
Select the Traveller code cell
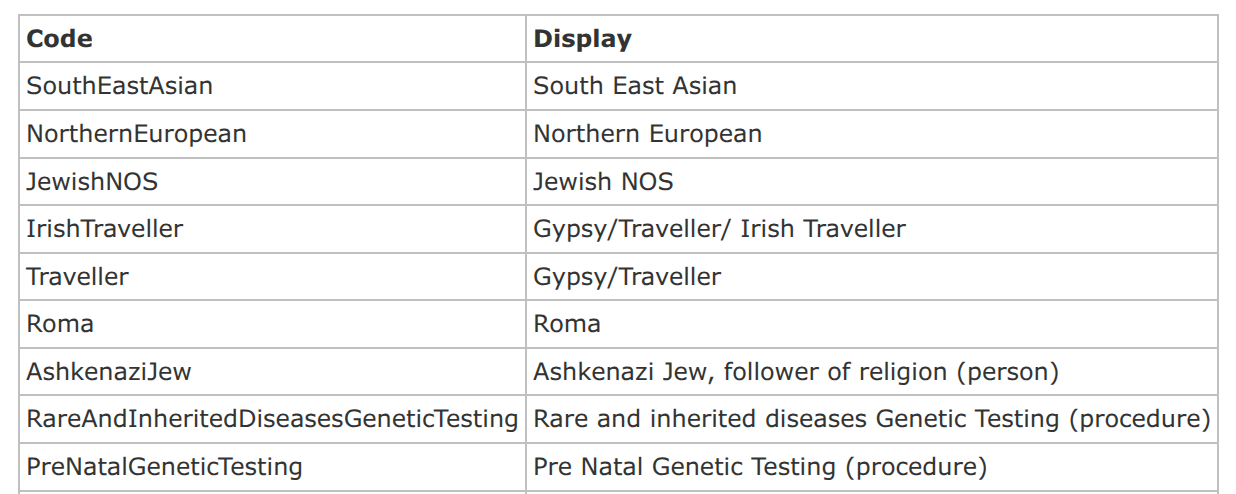(x=78, y=277)
